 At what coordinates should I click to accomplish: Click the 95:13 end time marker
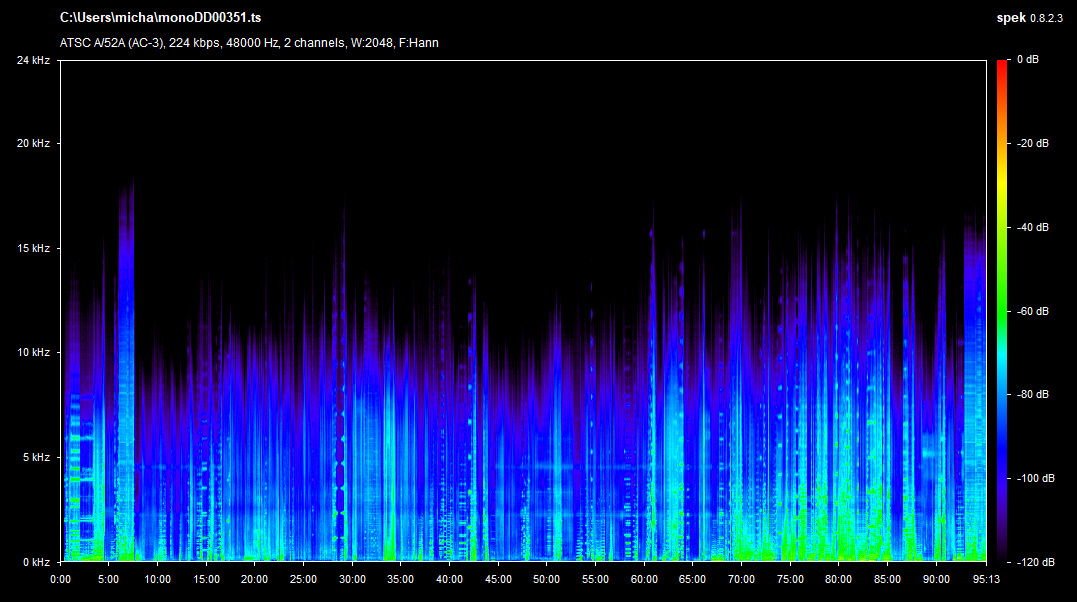[986, 579]
